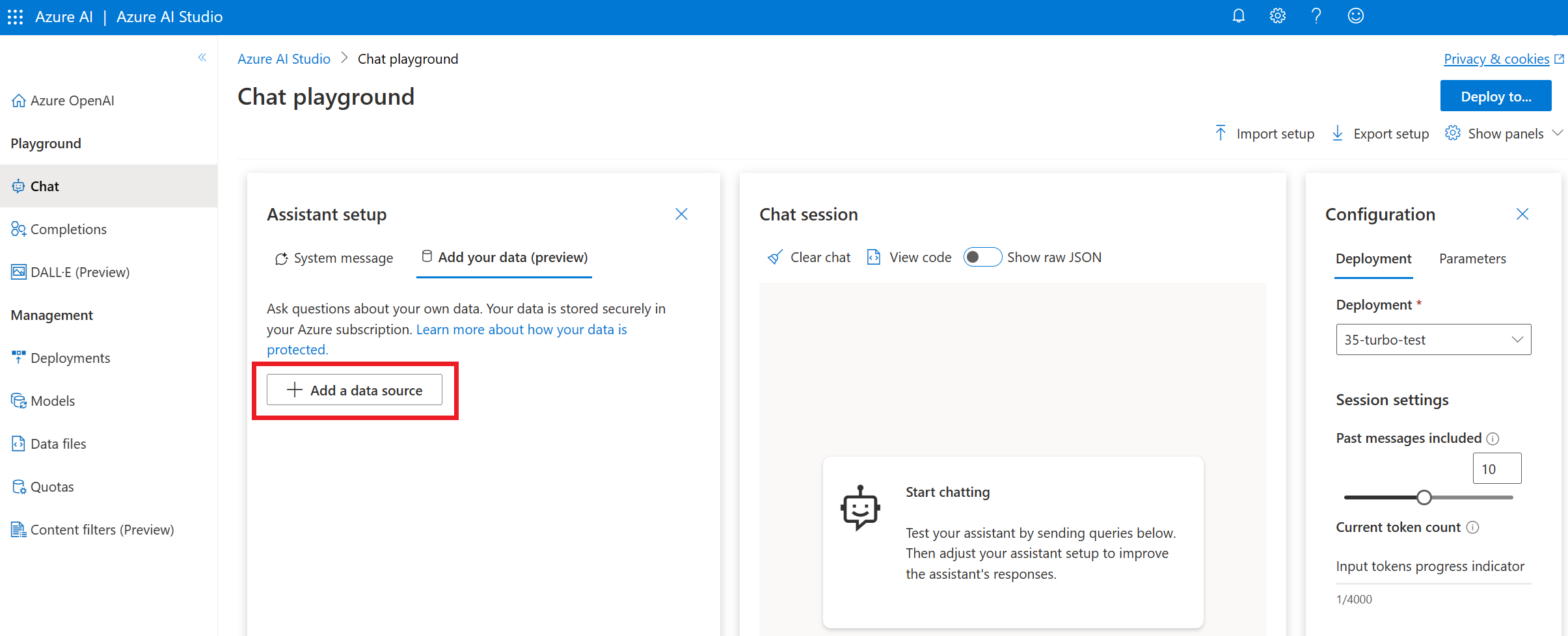Open Models management page

[x=43, y=401]
